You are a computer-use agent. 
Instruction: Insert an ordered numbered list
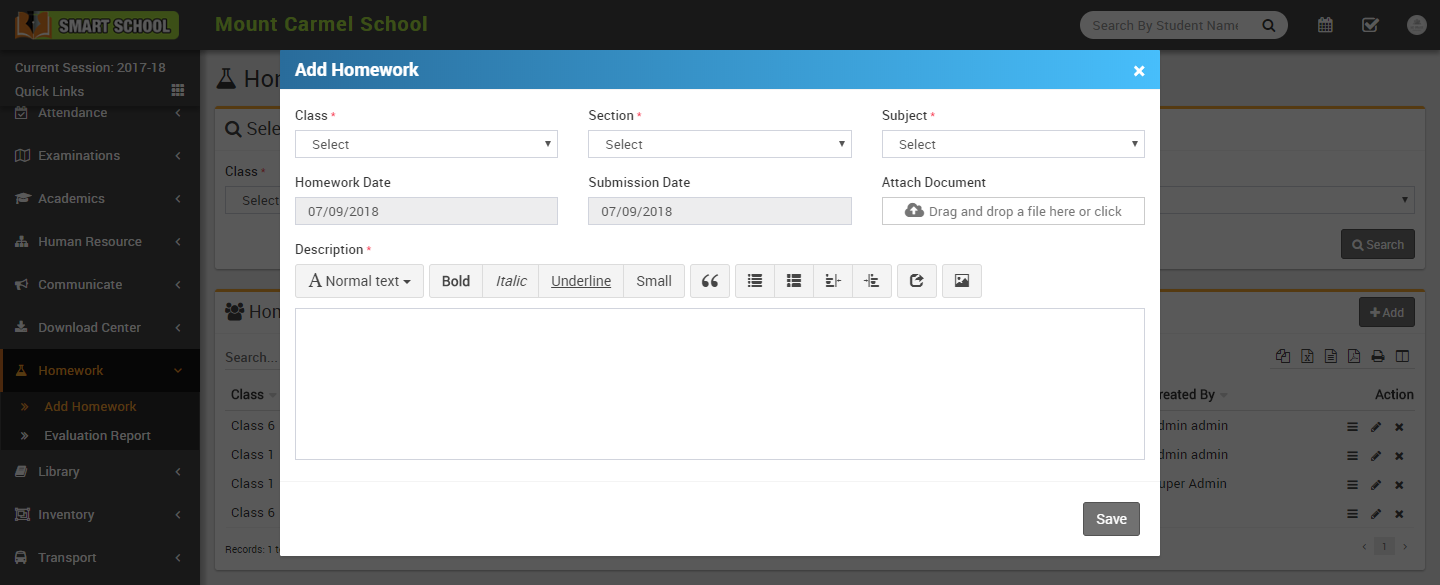pyautogui.click(x=794, y=281)
